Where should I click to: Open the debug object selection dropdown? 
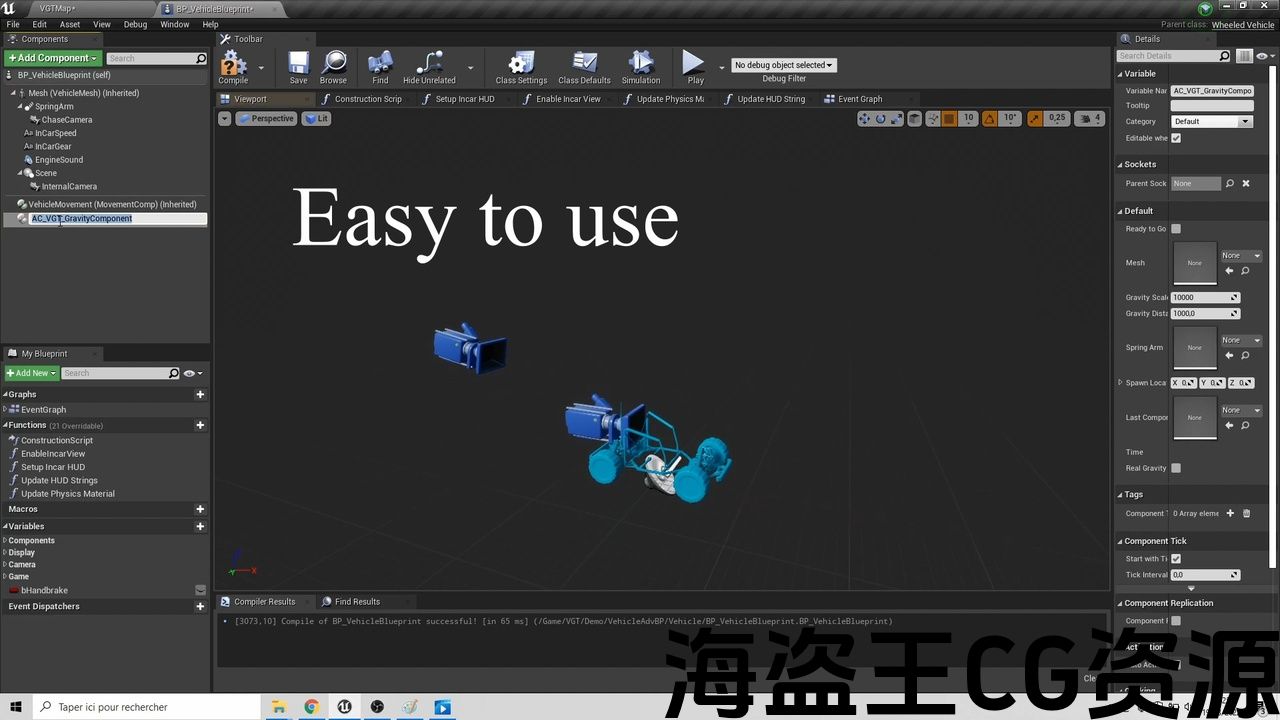point(784,65)
